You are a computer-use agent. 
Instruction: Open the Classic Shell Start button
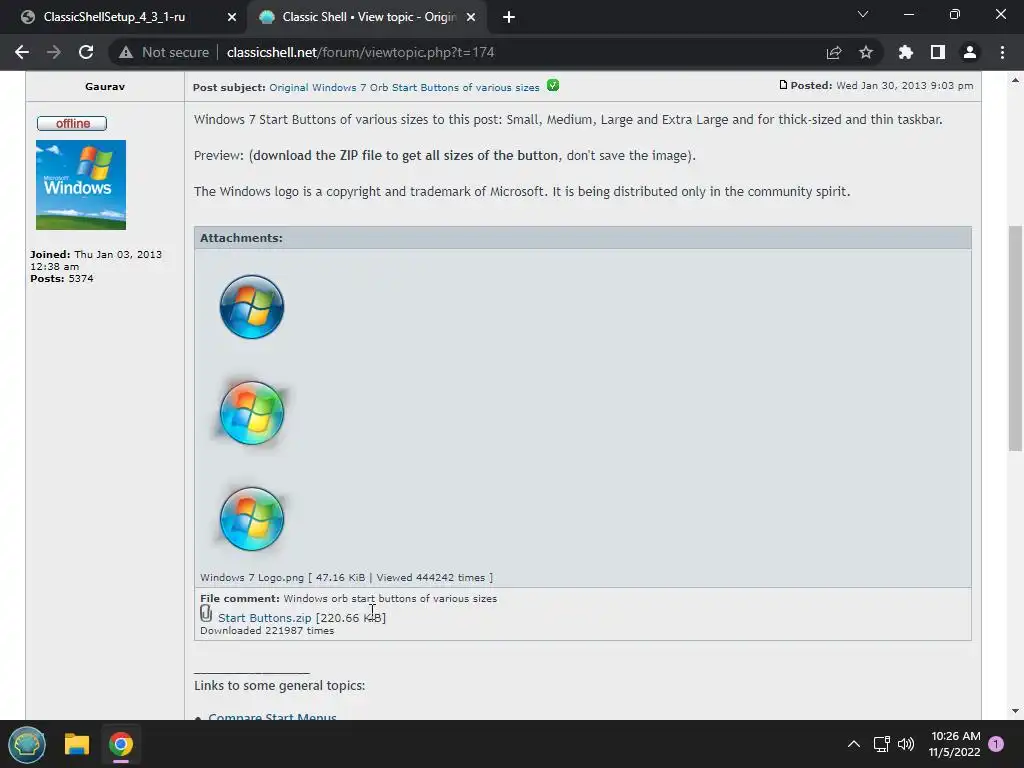tap(27, 744)
